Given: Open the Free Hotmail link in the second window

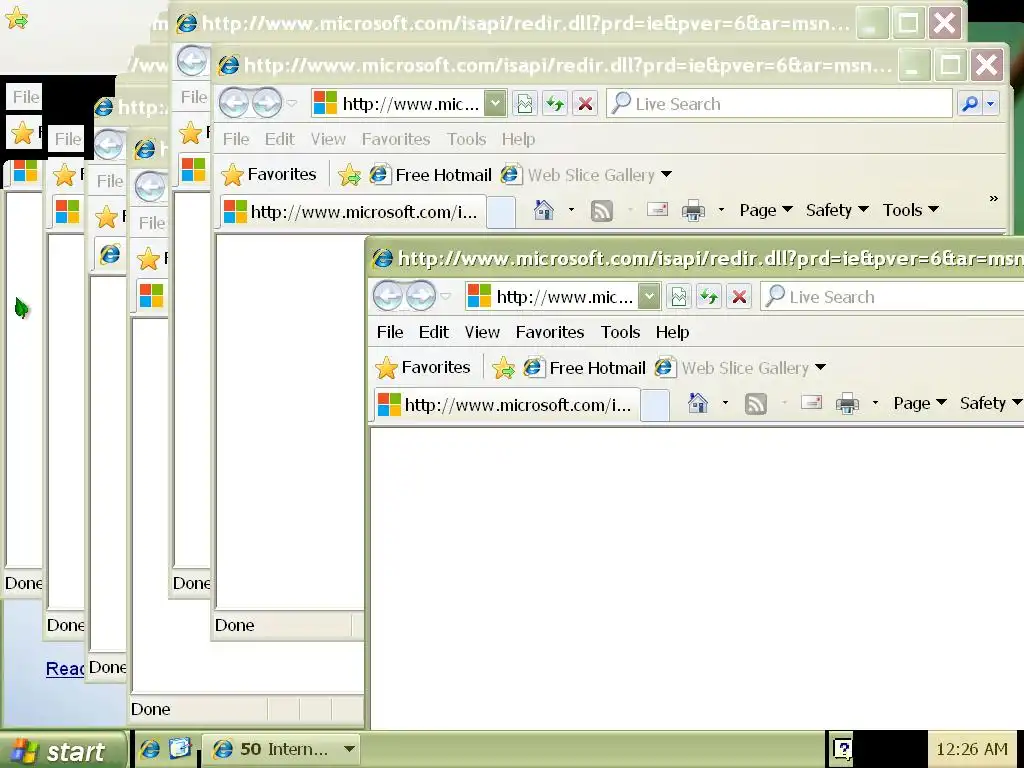Looking at the screenshot, I should coord(431,174).
